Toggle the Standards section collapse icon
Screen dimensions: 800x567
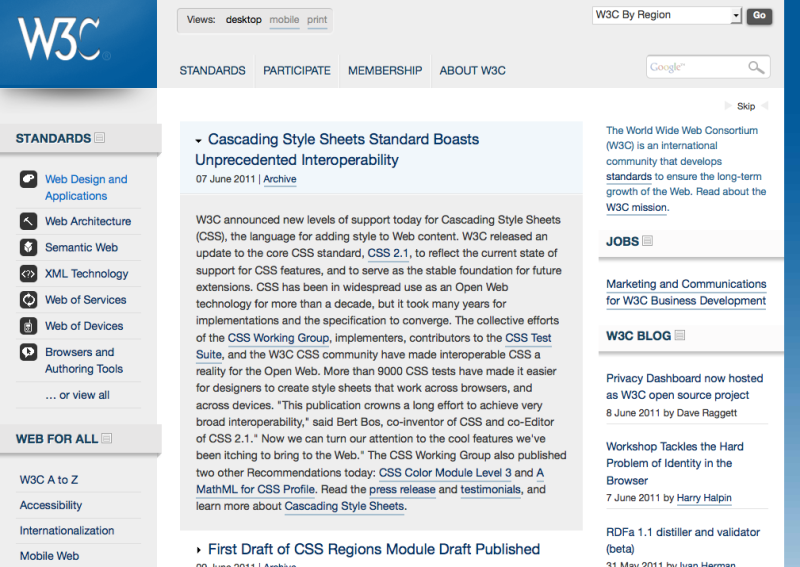100,138
